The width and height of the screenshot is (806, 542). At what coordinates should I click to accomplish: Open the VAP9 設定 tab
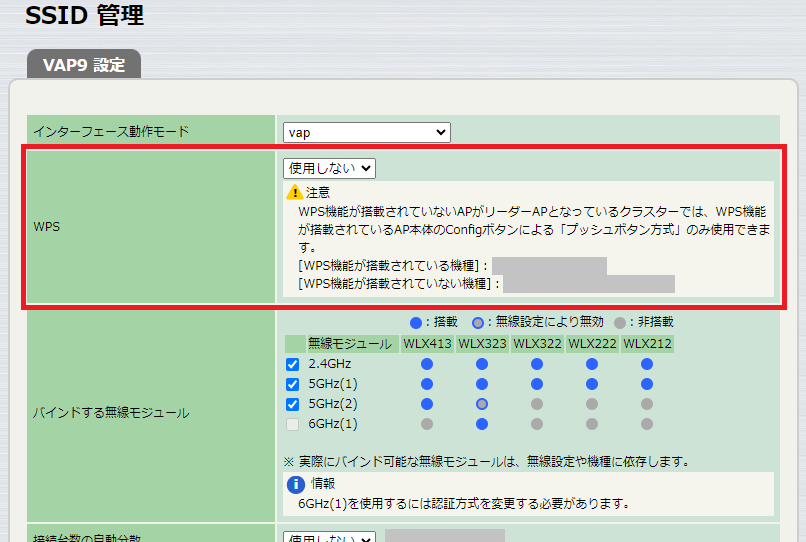[x=84, y=64]
